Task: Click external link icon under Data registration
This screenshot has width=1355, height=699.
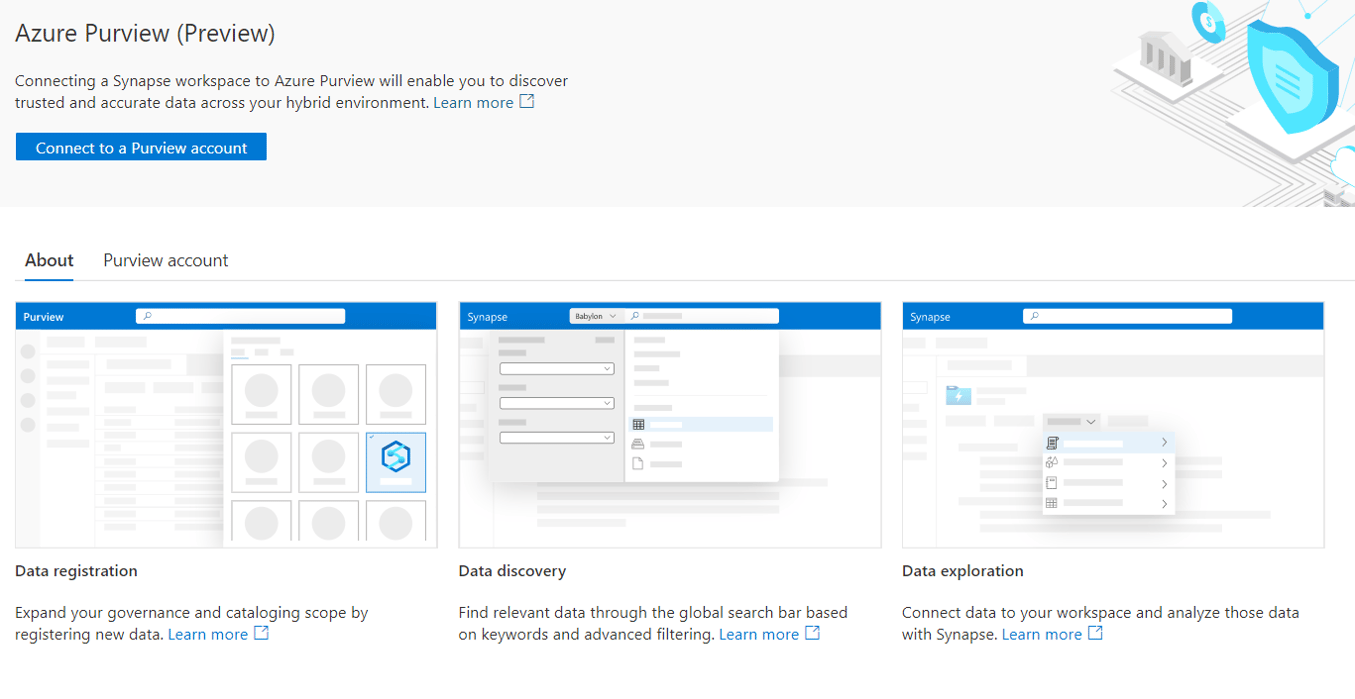Action: (261, 633)
